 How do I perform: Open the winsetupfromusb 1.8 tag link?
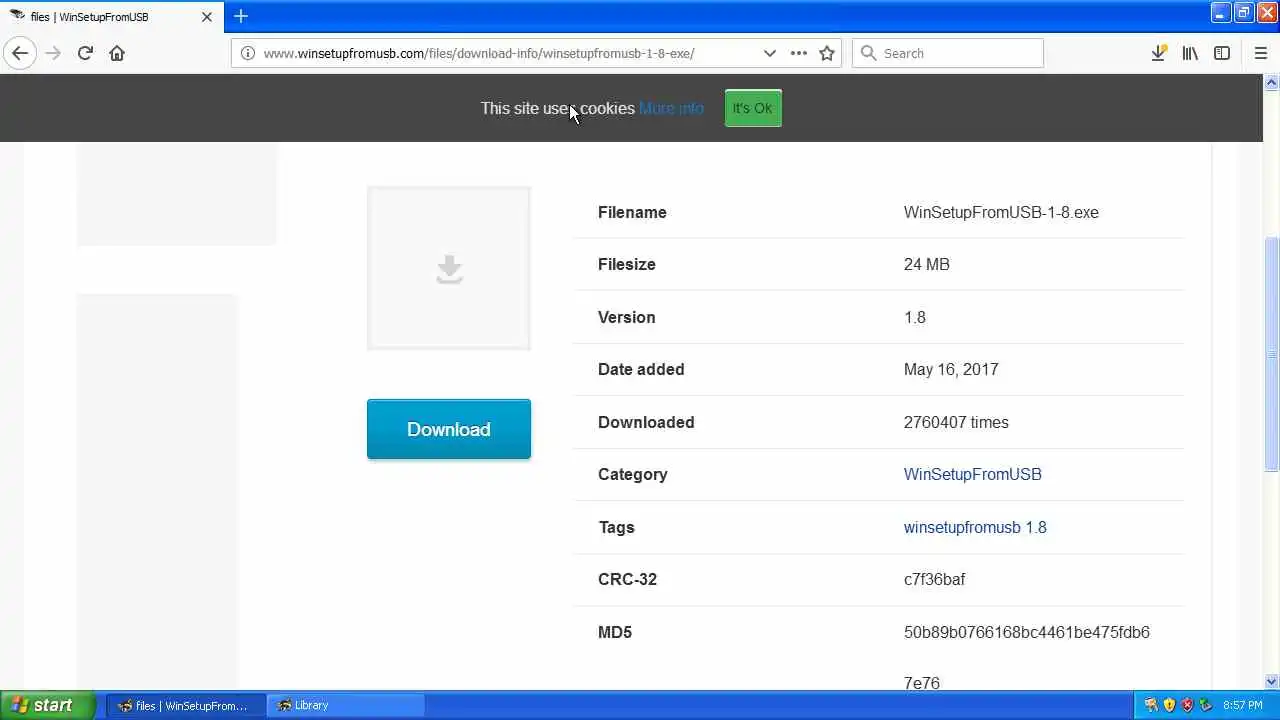pyautogui.click(x=975, y=527)
